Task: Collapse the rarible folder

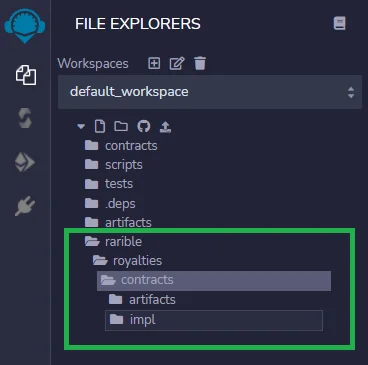Action: (113, 241)
